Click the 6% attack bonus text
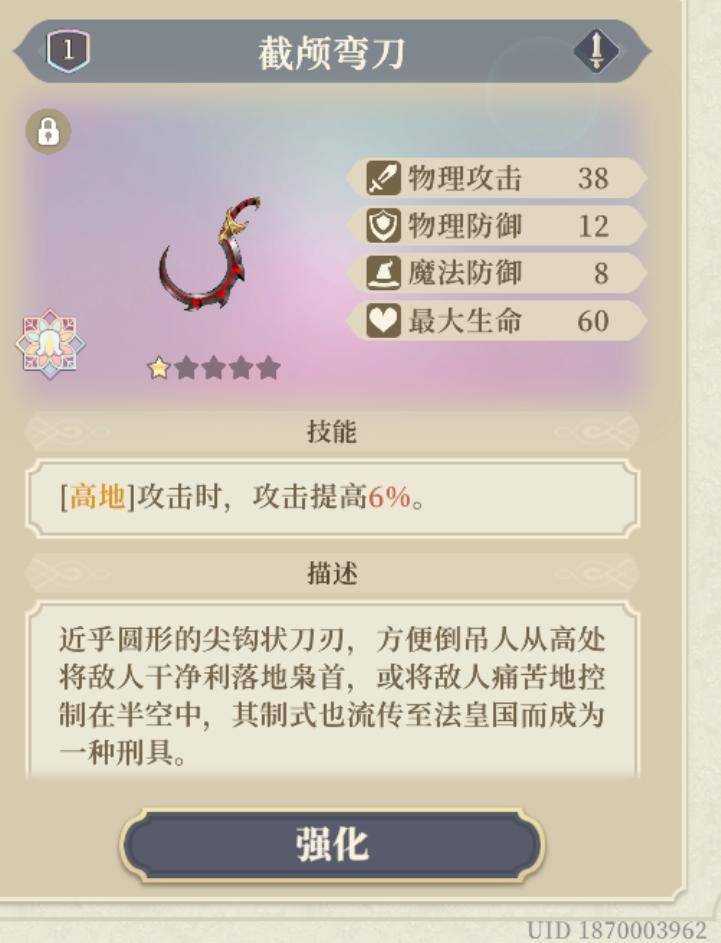 coord(389,497)
